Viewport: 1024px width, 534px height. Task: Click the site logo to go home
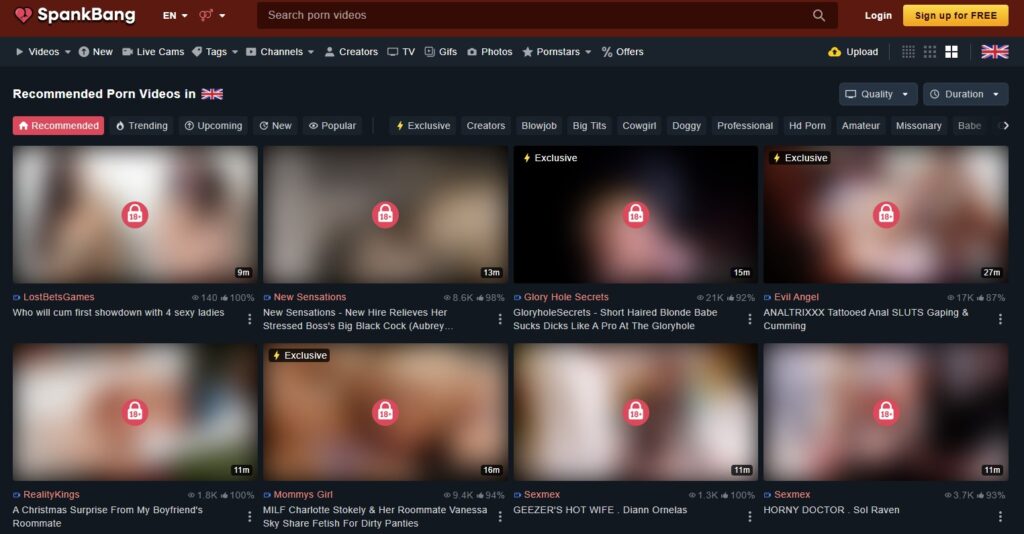[75, 15]
